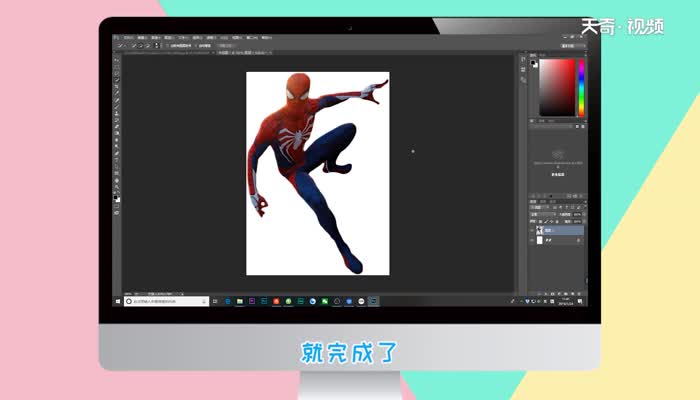Click the lock icon on Background layer
700x400 pixels.
(579, 240)
